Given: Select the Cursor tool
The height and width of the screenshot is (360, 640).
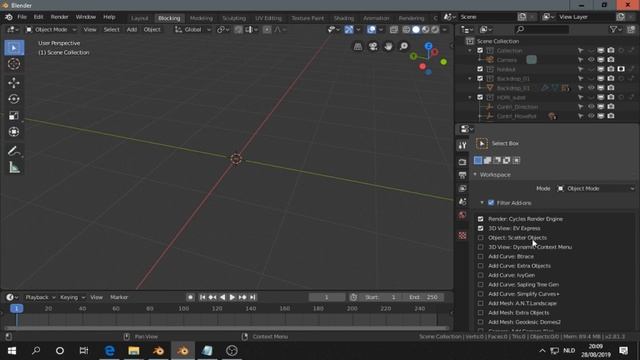Looking at the screenshot, I should pos(14,64).
